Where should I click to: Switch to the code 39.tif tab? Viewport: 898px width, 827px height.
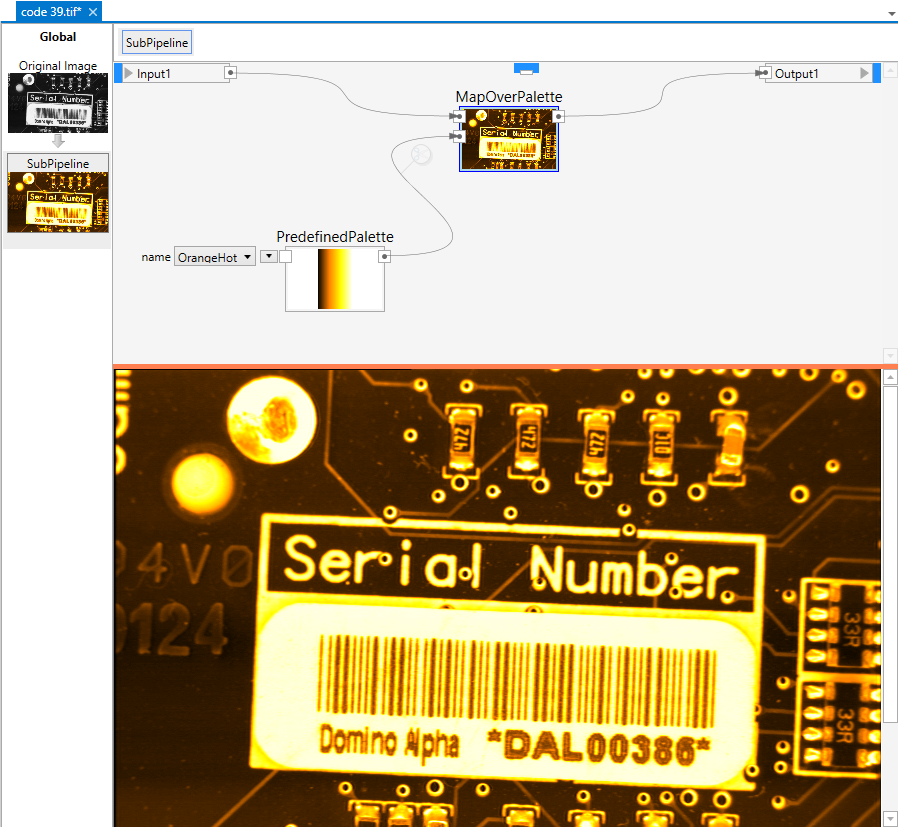pos(51,11)
